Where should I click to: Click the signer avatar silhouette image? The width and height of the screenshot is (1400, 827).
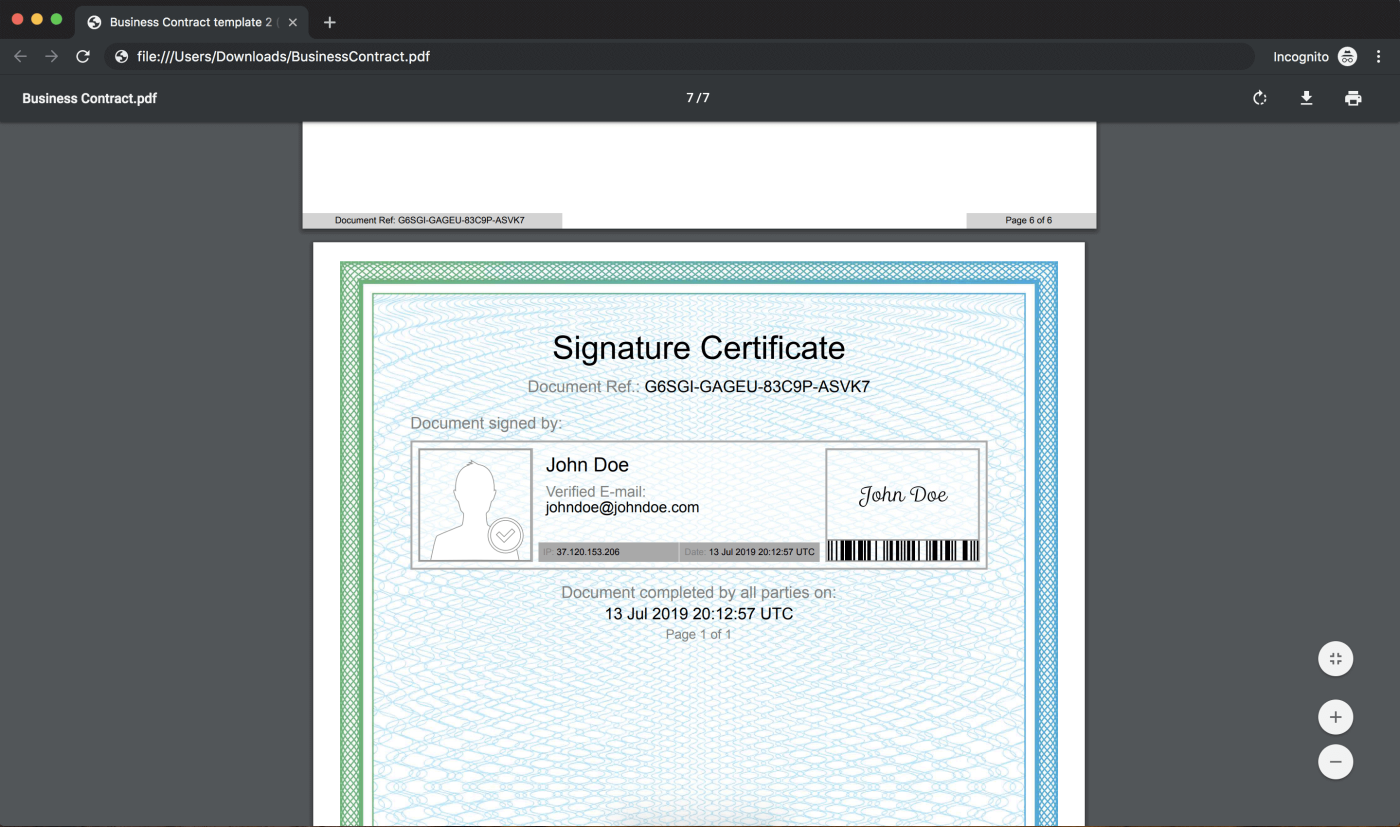click(x=475, y=506)
